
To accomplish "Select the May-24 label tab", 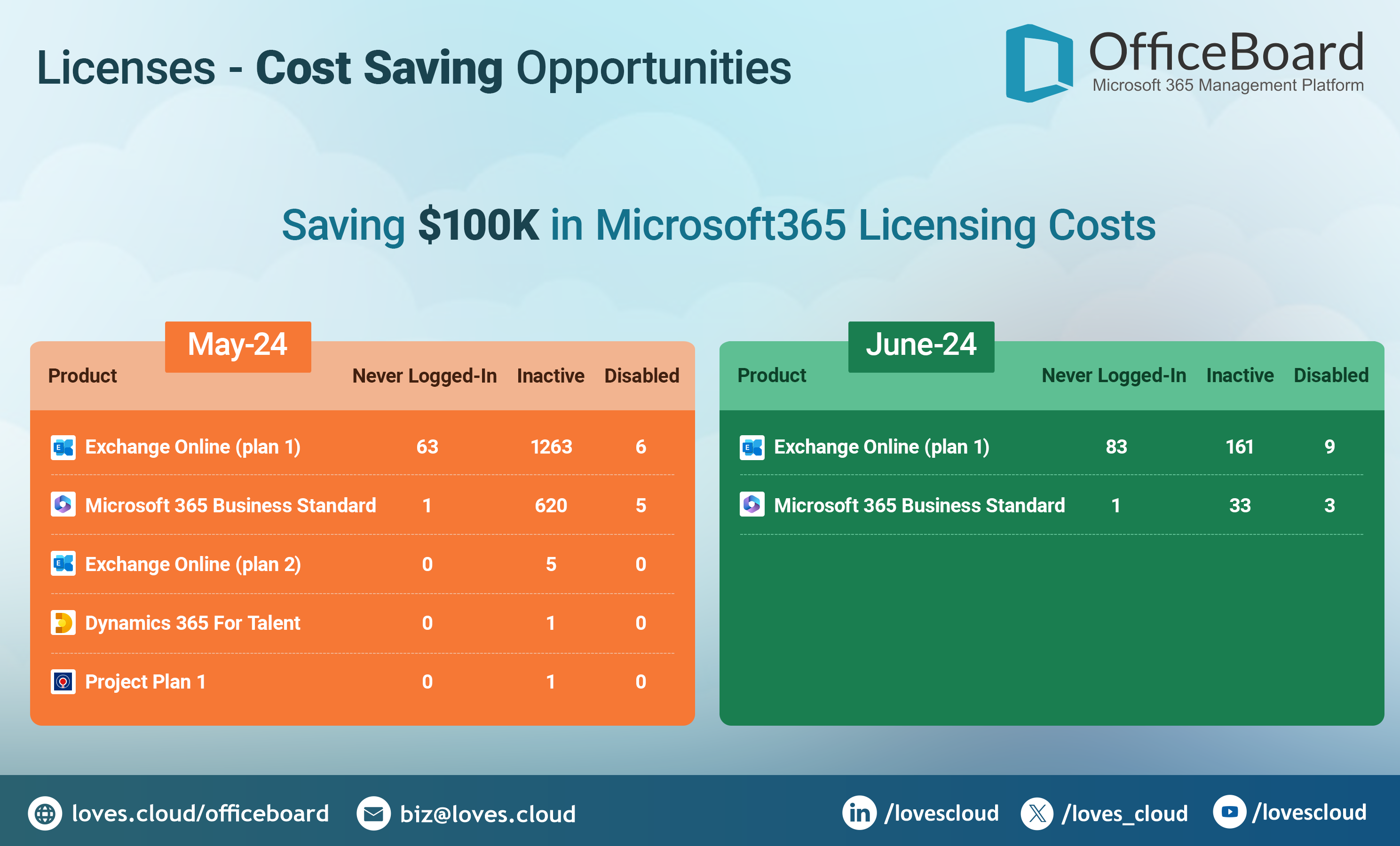I will 238,347.
